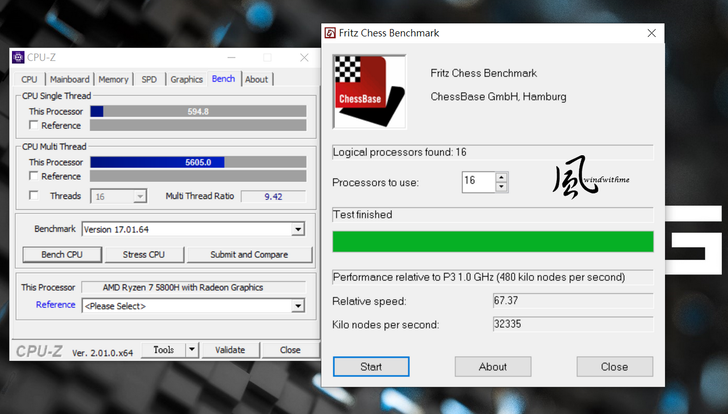The height and width of the screenshot is (414, 728).
Task: Close the CPU-Z window with title bar X
Action: (x=304, y=58)
